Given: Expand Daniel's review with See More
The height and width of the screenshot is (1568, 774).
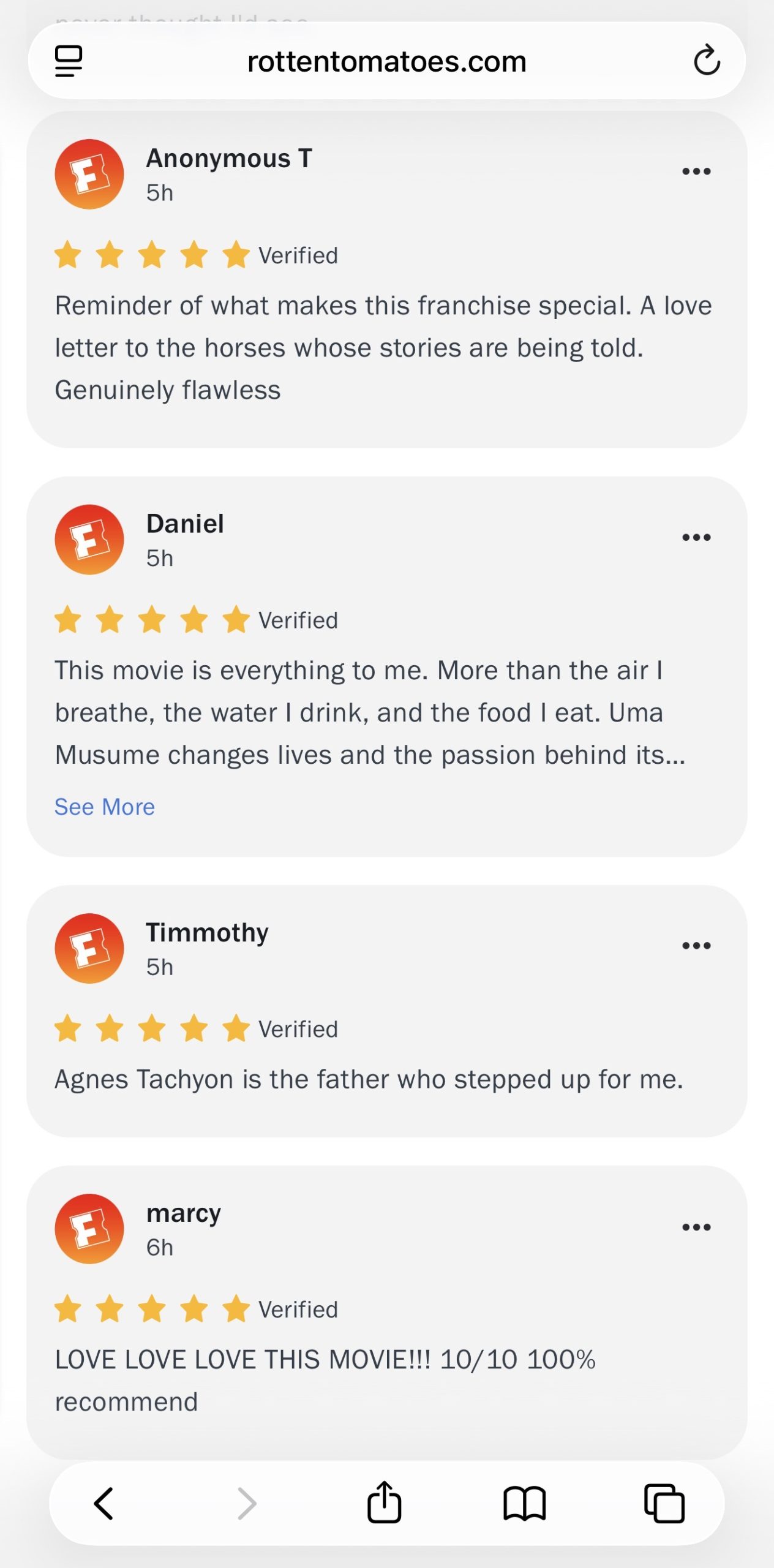Looking at the screenshot, I should click(105, 807).
